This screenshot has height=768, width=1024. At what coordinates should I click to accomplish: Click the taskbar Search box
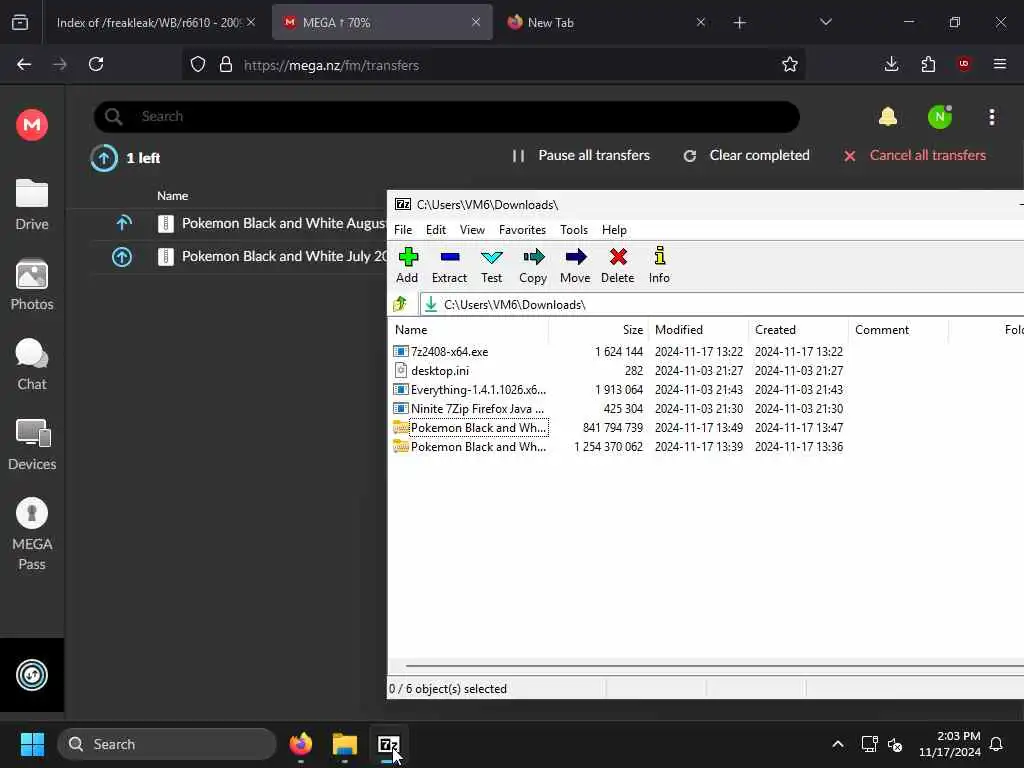tap(167, 744)
